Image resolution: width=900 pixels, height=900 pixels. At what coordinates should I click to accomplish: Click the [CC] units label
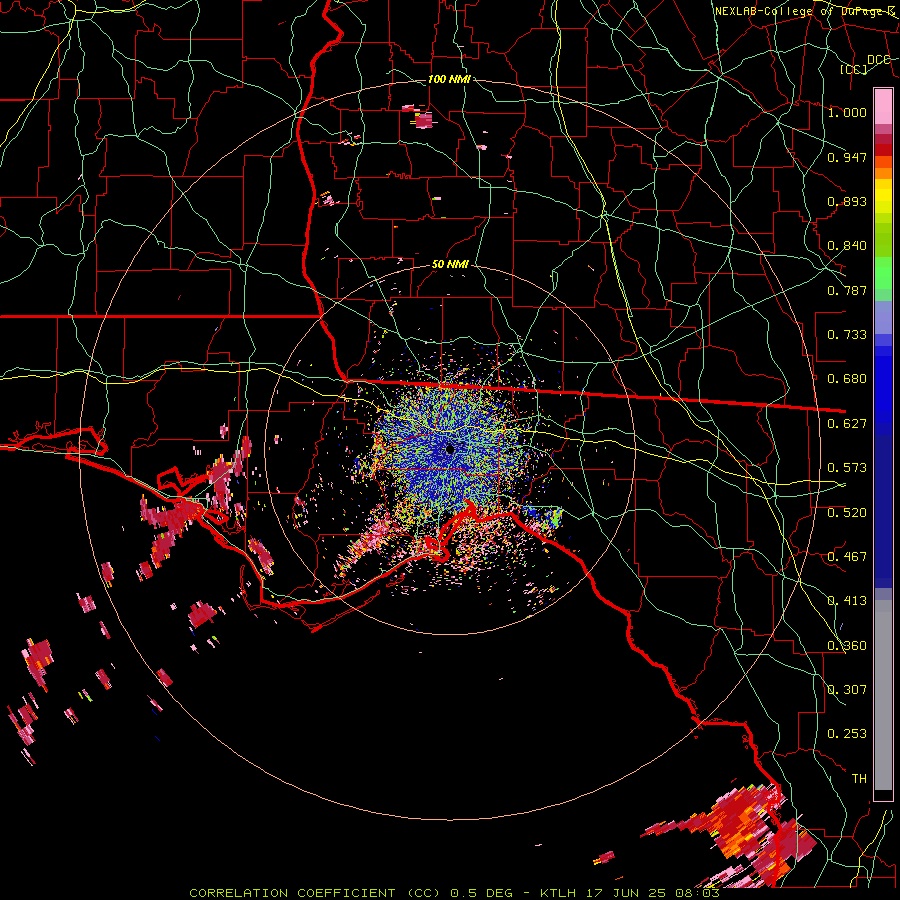854,69
